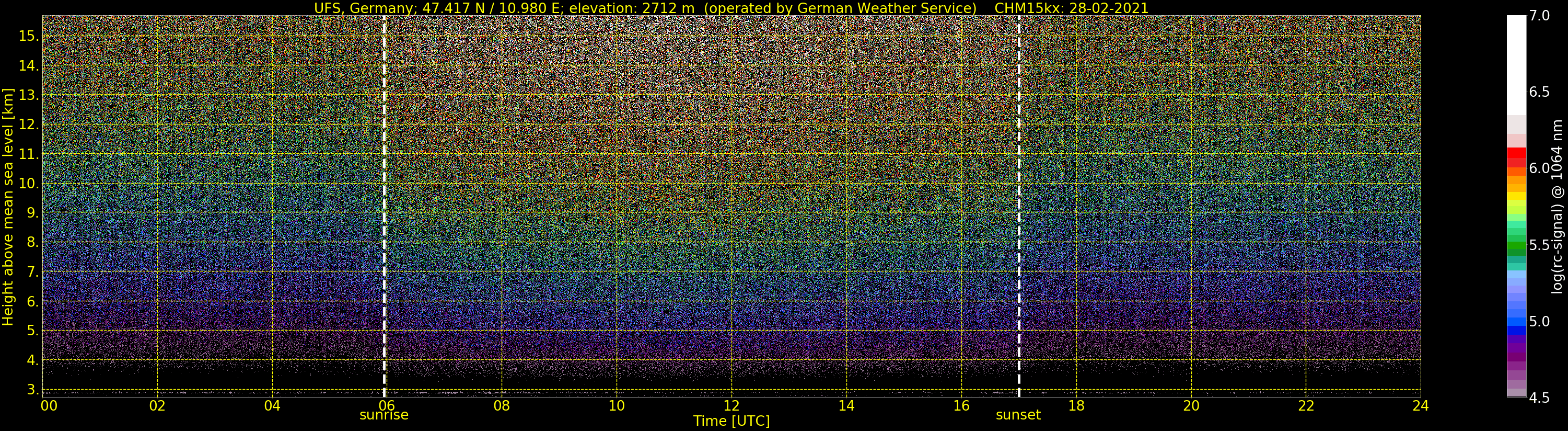Click height axis tick '9.'
Image resolution: width=1568 pixels, height=431 pixels.
[x=32, y=213]
